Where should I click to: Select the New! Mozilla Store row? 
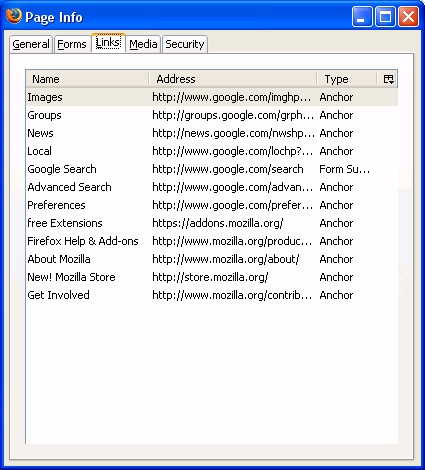click(x=212, y=277)
